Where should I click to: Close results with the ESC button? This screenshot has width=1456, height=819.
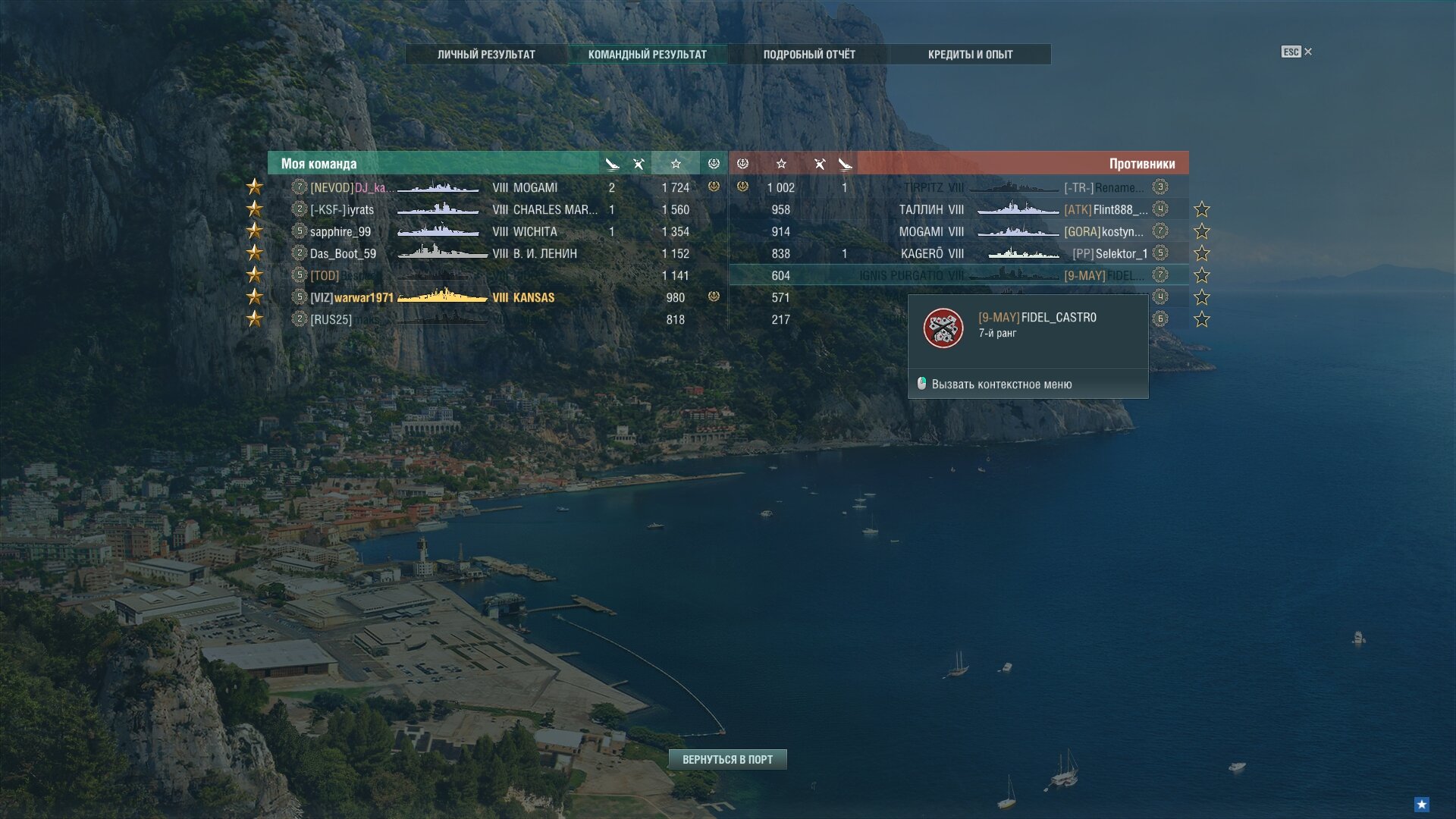point(1297,52)
